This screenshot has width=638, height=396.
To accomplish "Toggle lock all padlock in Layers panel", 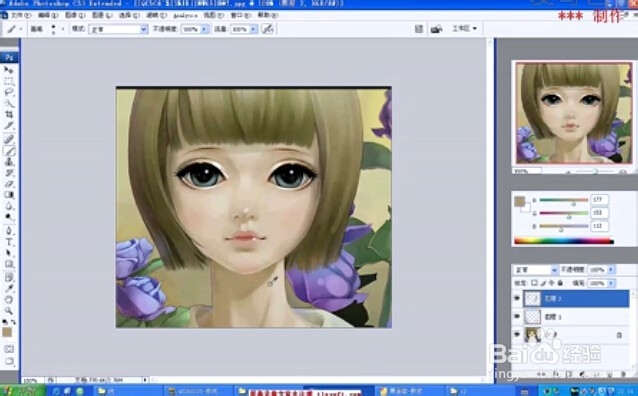I will click(x=560, y=282).
